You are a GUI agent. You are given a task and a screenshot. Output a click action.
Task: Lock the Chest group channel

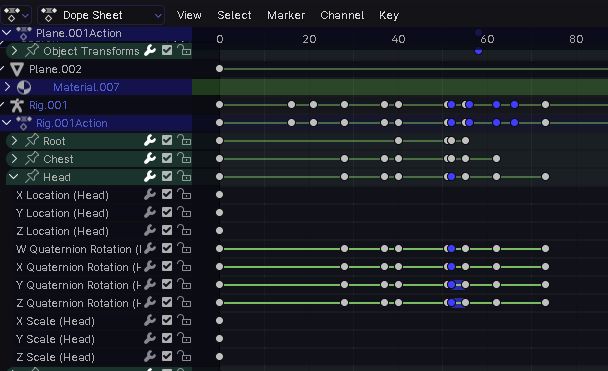184,158
